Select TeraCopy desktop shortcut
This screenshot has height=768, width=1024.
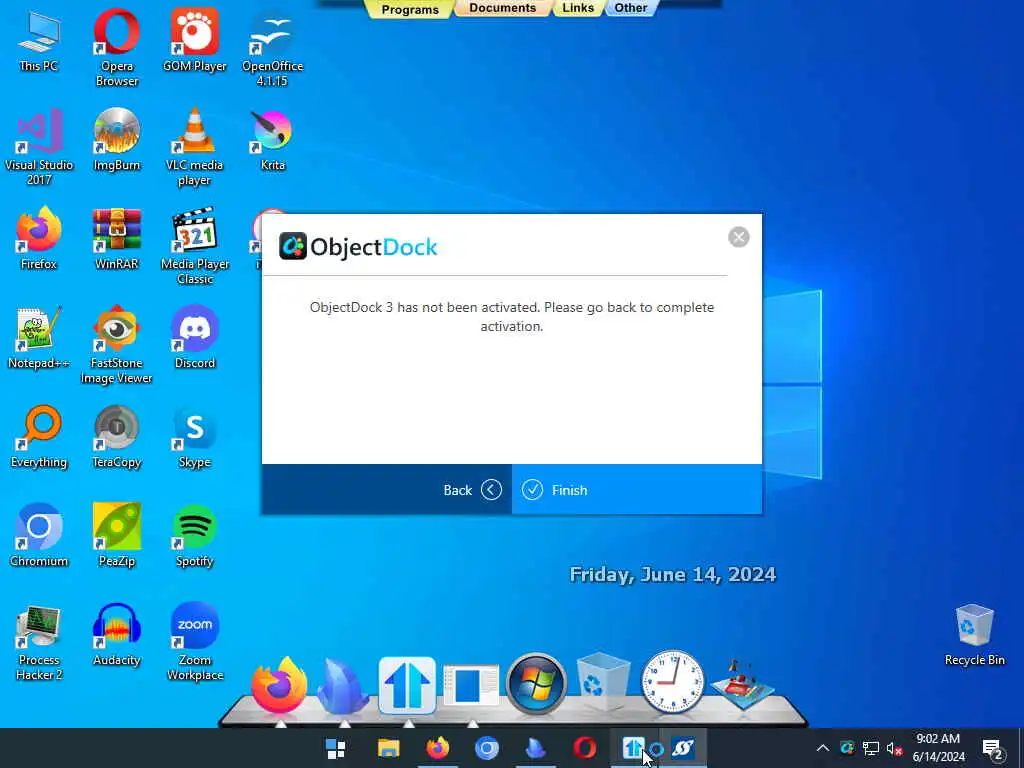[116, 437]
